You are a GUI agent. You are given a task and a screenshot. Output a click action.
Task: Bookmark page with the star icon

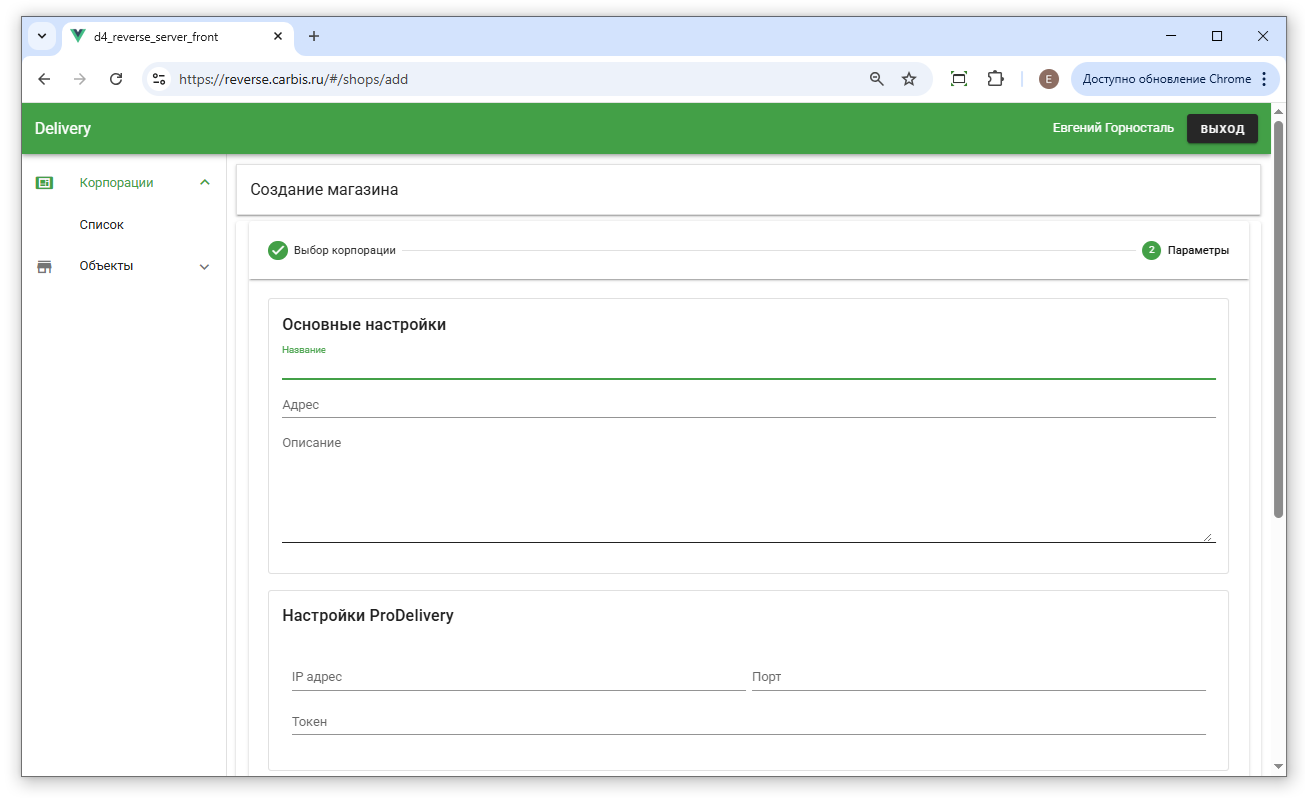[x=909, y=79]
